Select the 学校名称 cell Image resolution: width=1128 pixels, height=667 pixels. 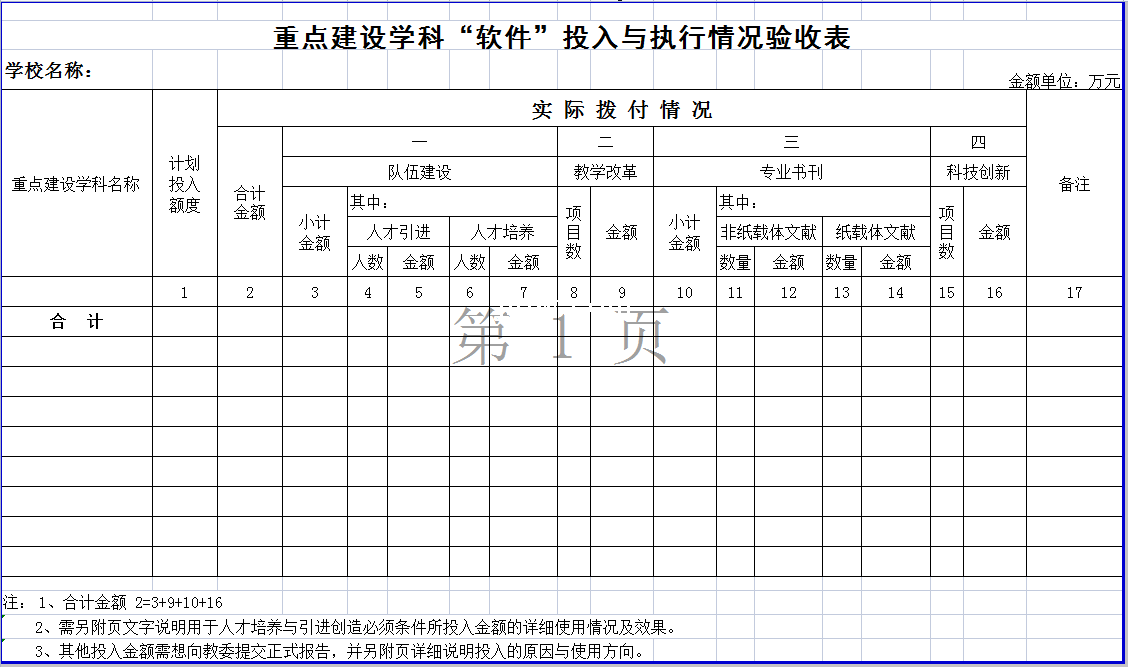50,71
